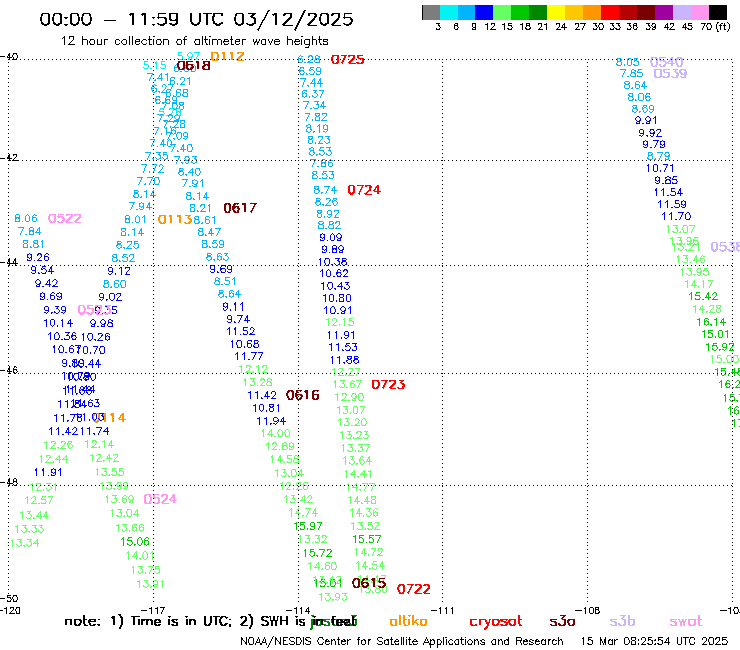Click the wave height value 16.14

[x=711, y=322]
